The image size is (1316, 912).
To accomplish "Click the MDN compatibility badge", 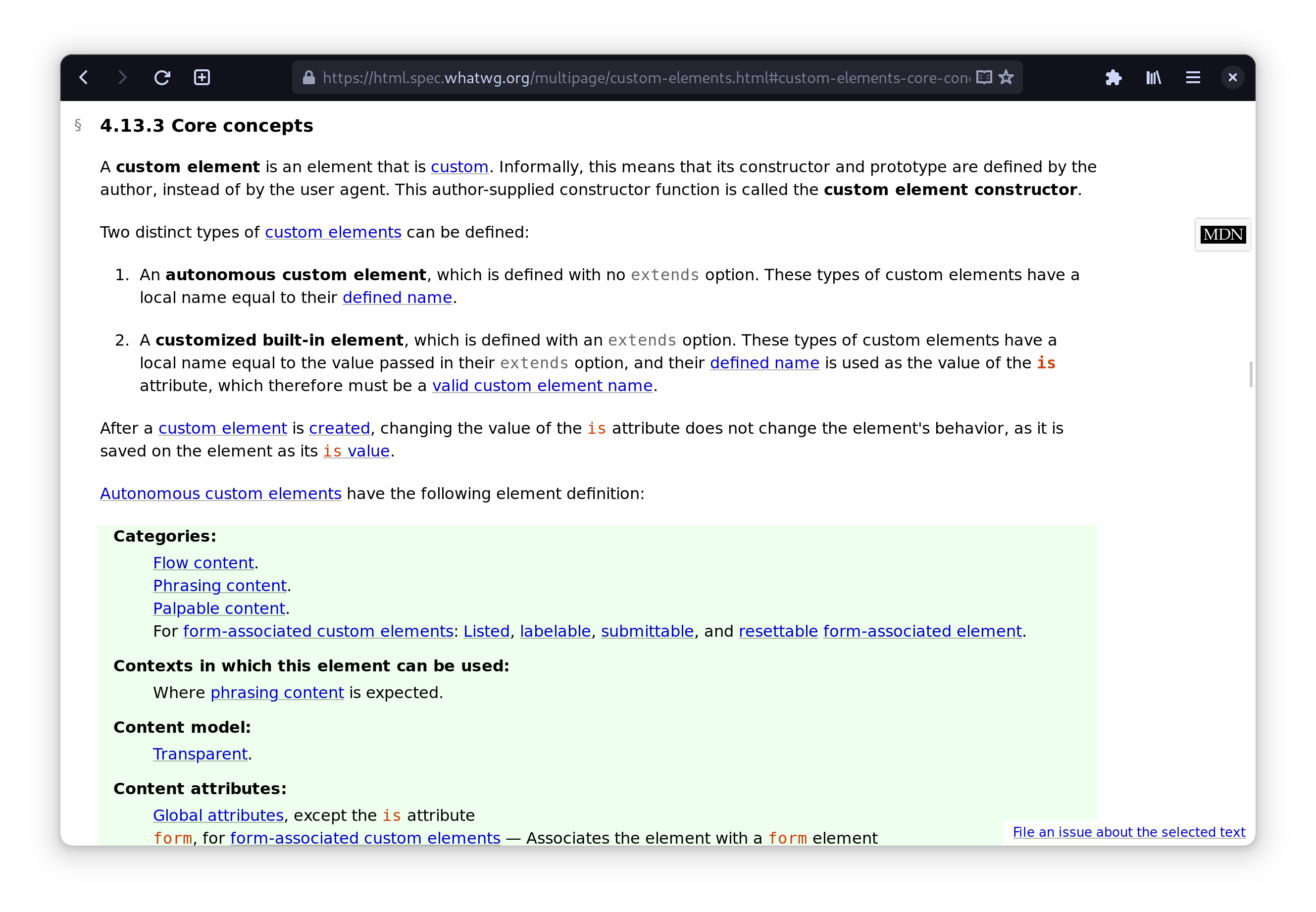I will 1222,234.
